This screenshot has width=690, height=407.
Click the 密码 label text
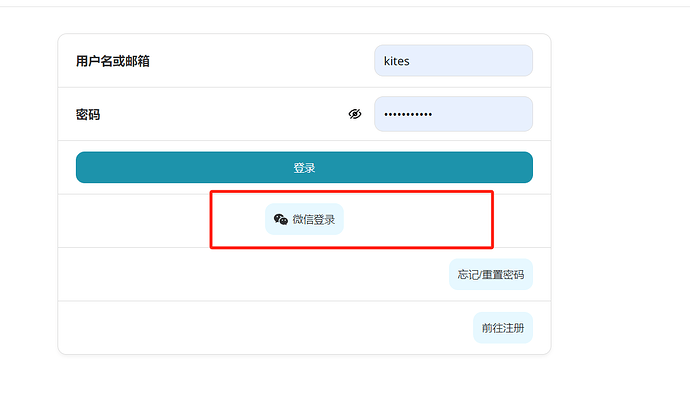(x=88, y=114)
